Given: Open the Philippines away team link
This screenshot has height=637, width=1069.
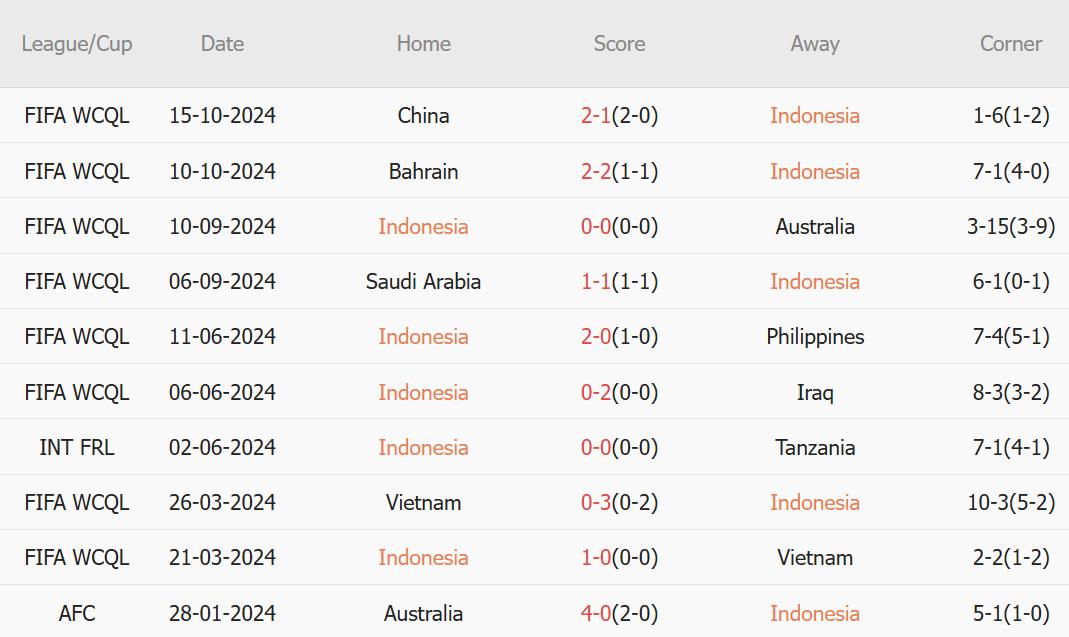Looking at the screenshot, I should pyautogui.click(x=815, y=337).
